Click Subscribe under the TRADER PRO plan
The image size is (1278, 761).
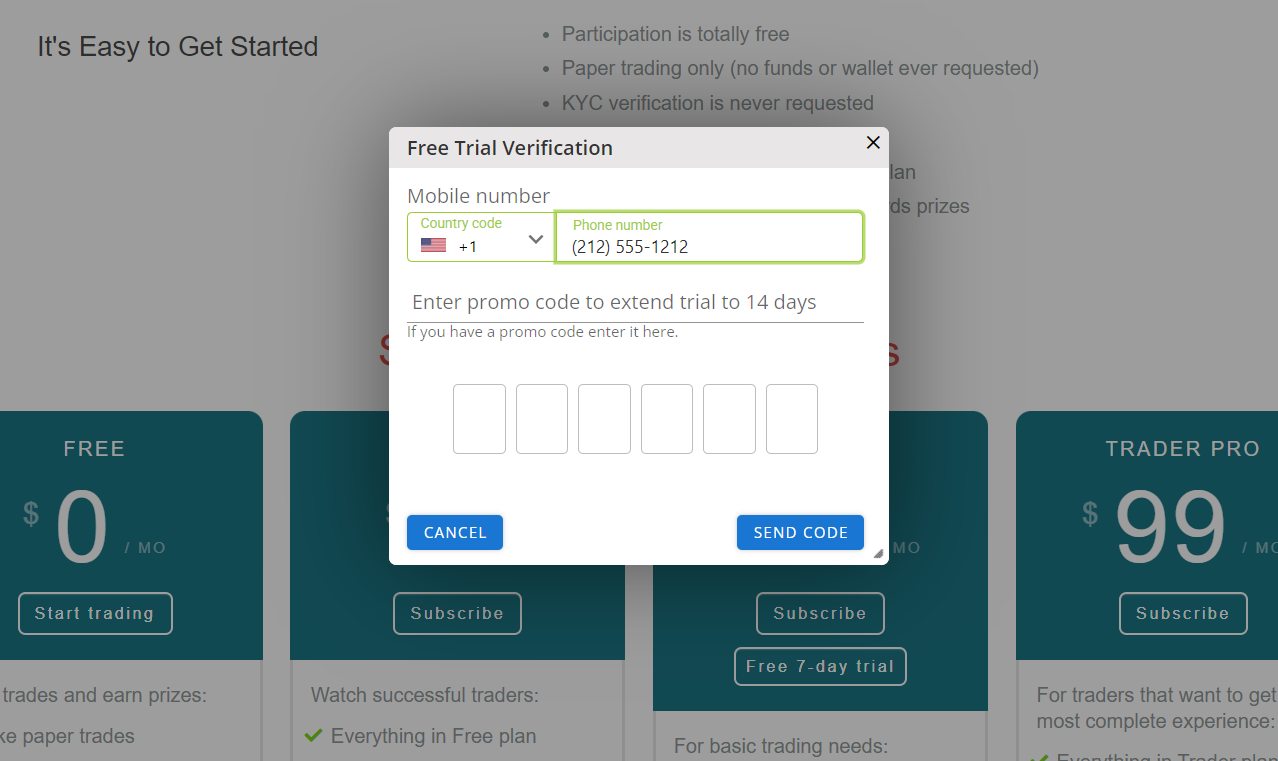point(1183,613)
